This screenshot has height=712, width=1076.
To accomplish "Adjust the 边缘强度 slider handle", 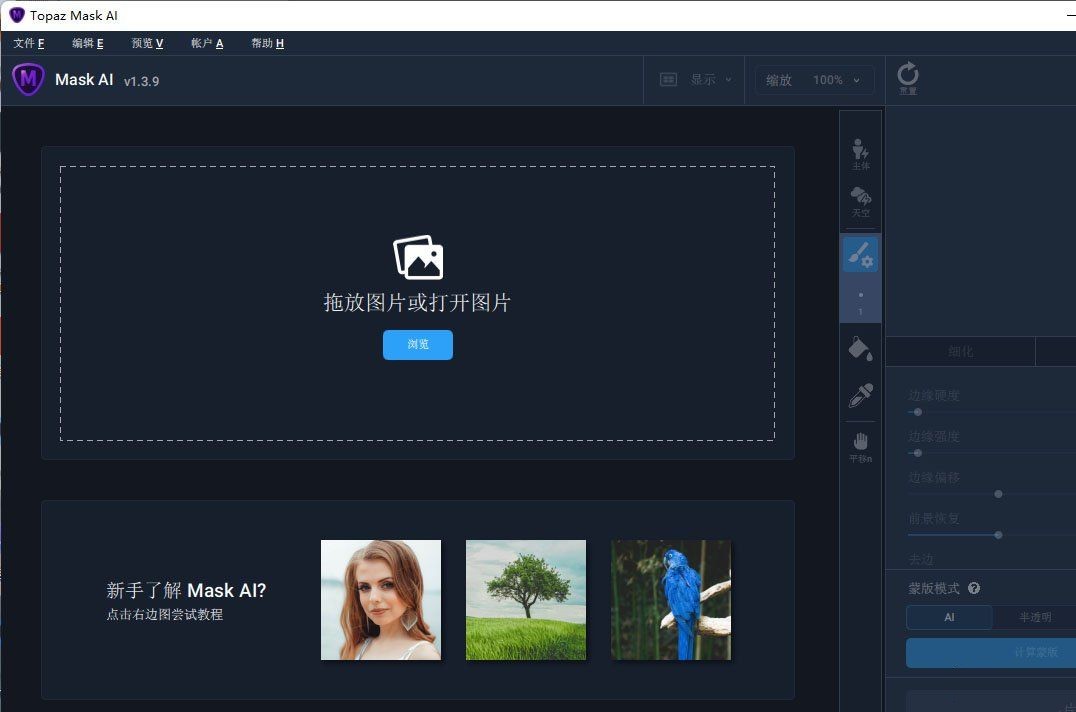I will click(917, 453).
